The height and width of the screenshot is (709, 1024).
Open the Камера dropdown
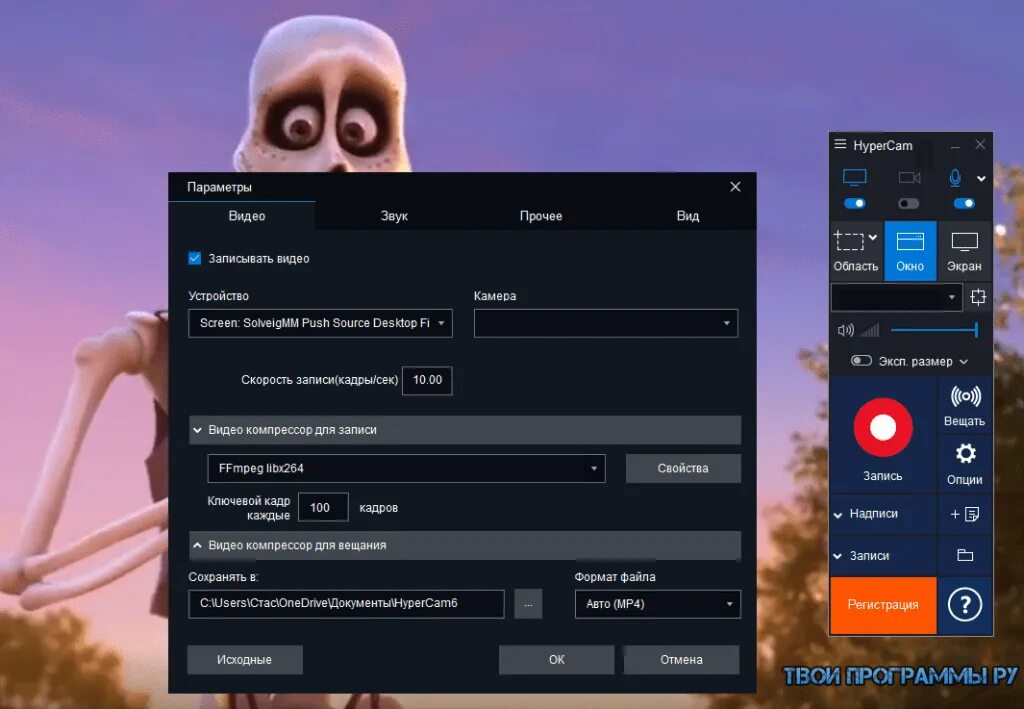(x=606, y=323)
